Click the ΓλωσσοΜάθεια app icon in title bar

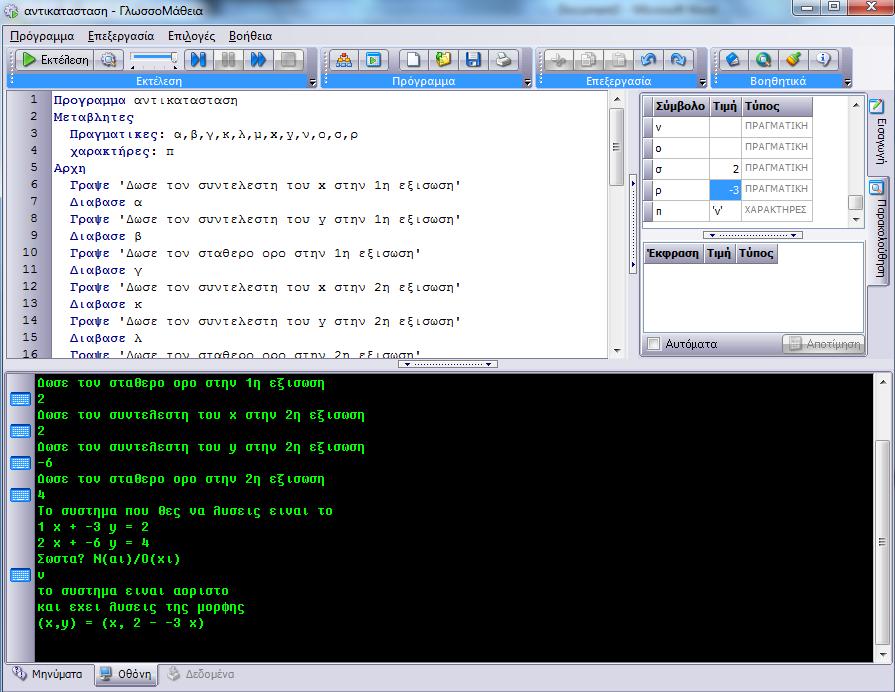[11, 11]
